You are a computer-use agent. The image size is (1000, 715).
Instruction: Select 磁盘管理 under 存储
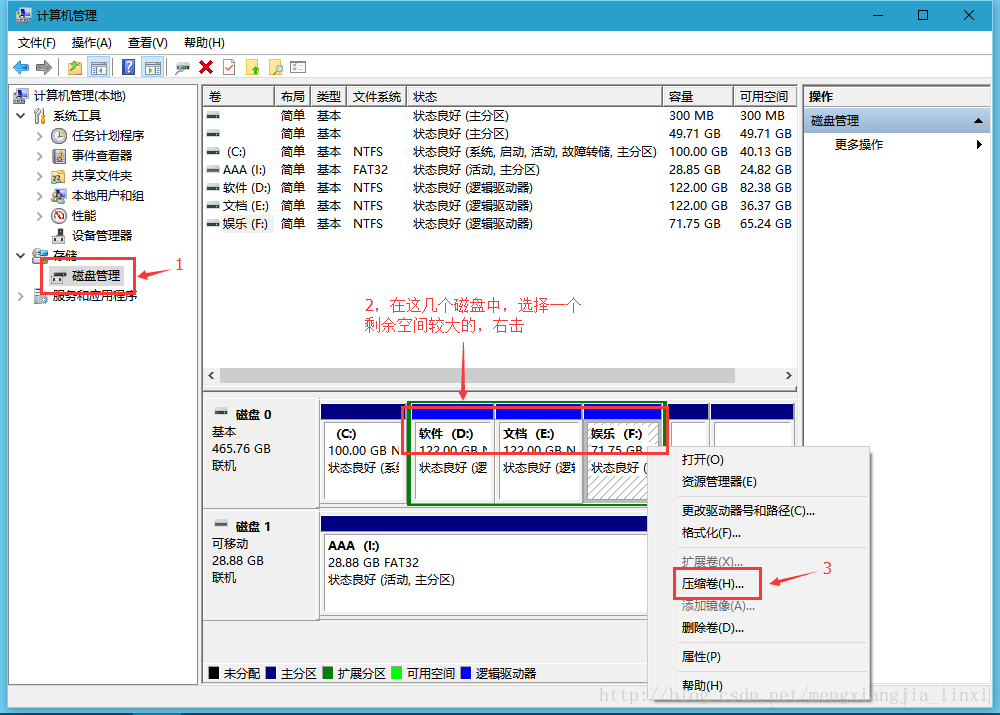click(95, 275)
